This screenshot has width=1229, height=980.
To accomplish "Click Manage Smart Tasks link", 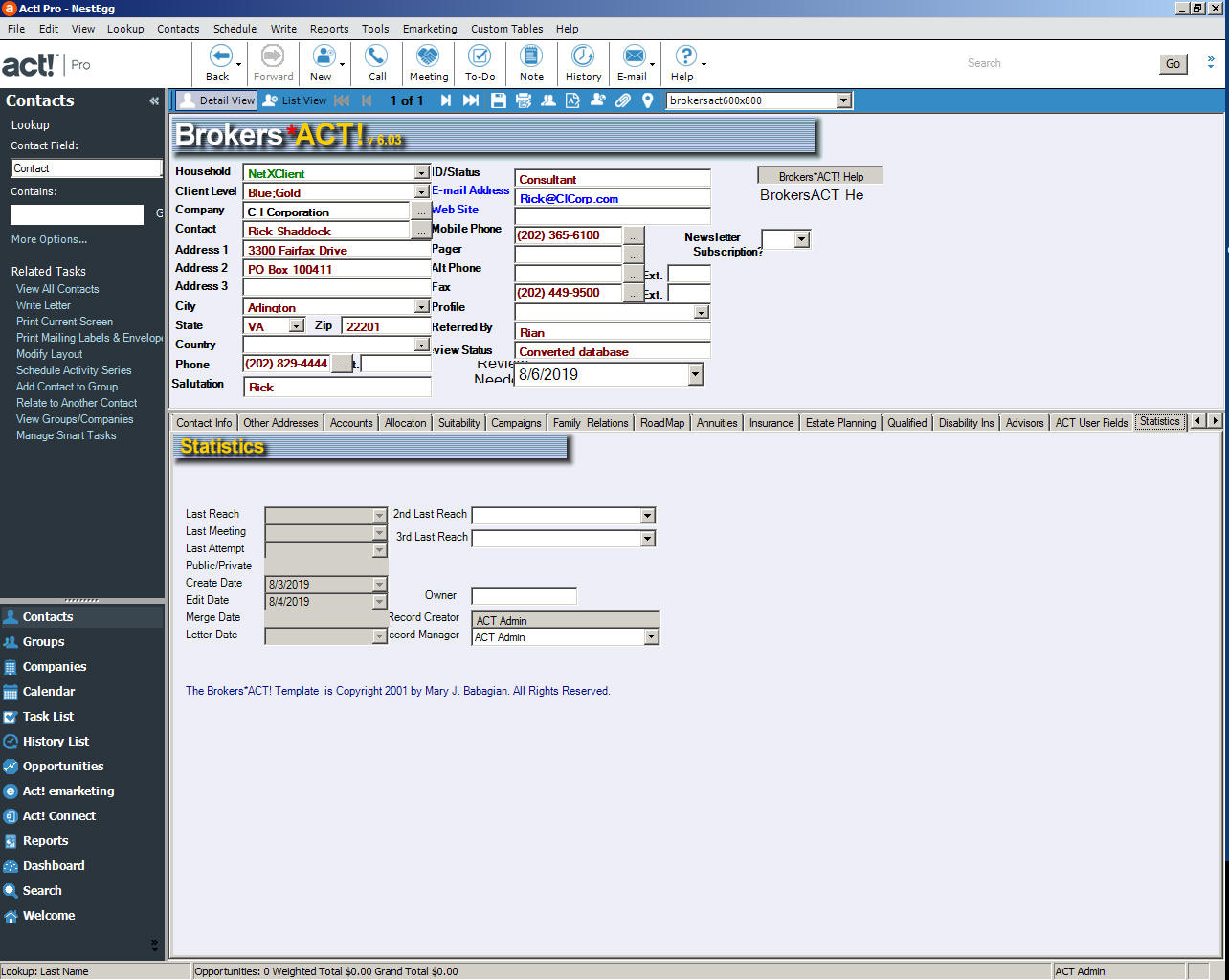I will point(66,435).
